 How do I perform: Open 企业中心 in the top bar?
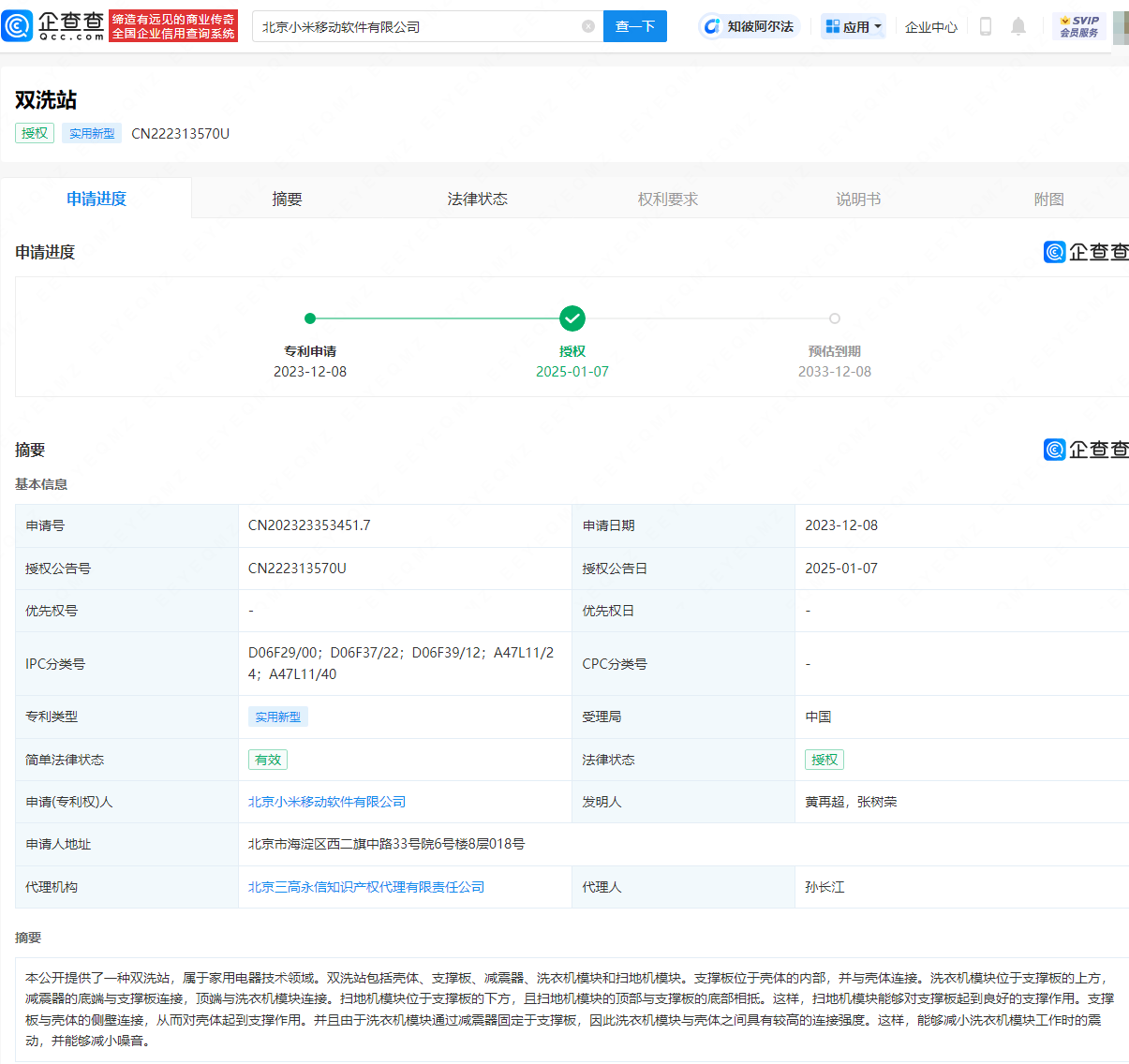coord(931,27)
